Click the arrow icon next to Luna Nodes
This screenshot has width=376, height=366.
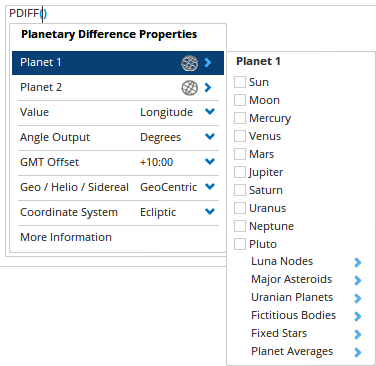[357, 262]
